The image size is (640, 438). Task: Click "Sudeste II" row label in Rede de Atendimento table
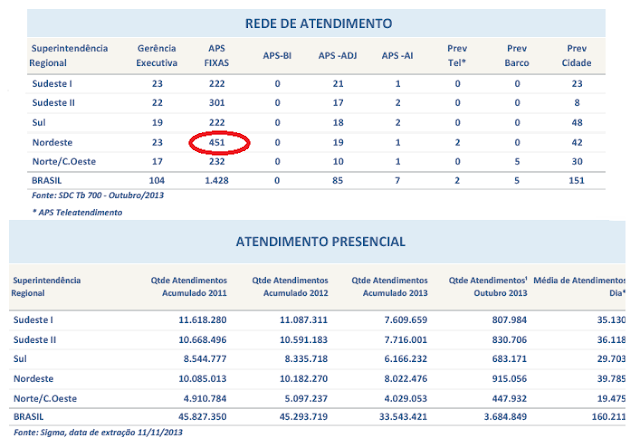pyautogui.click(x=53, y=103)
